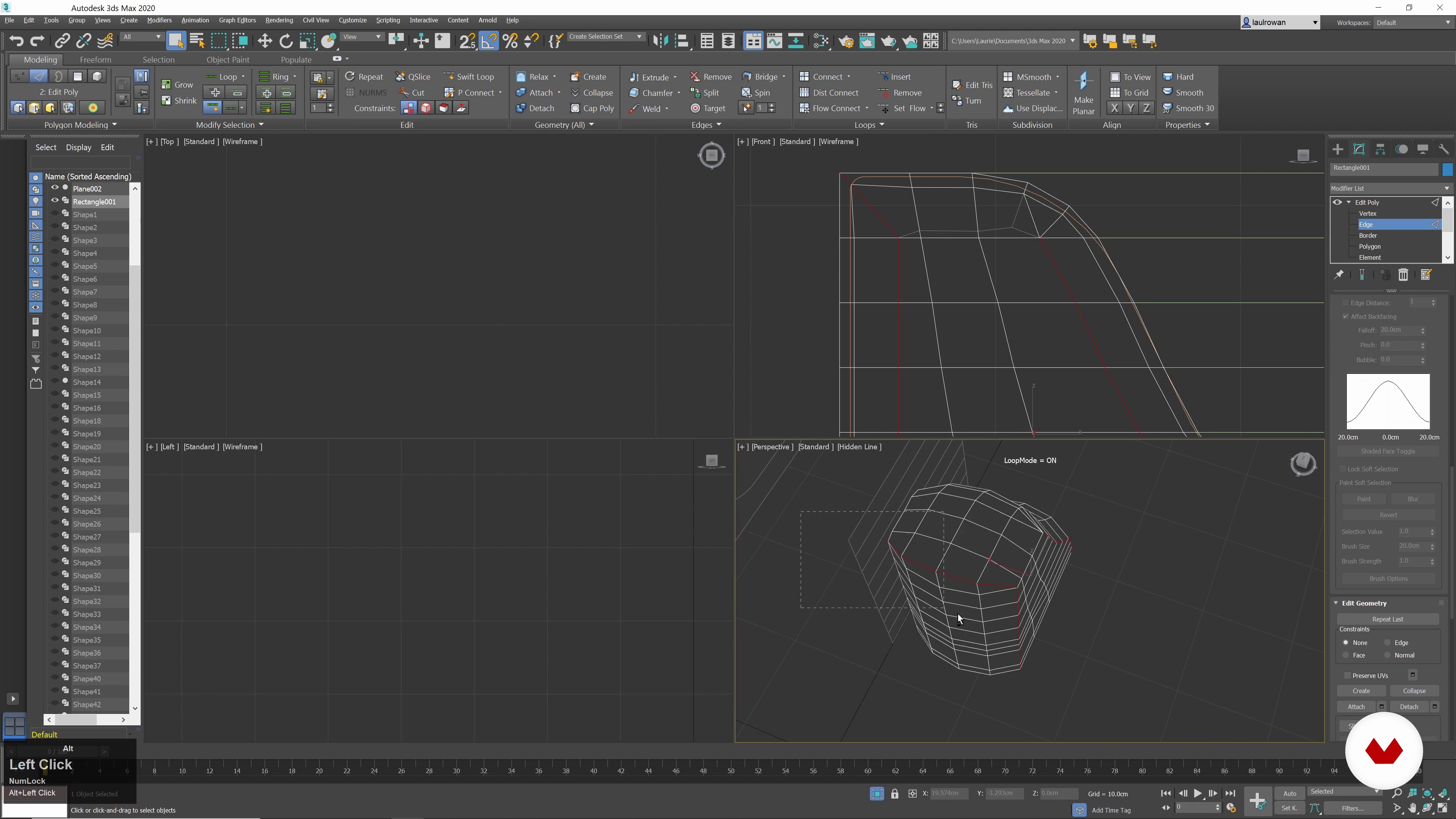Click the Swift Loop tool
The height and width of the screenshot is (819, 1456).
point(469,77)
